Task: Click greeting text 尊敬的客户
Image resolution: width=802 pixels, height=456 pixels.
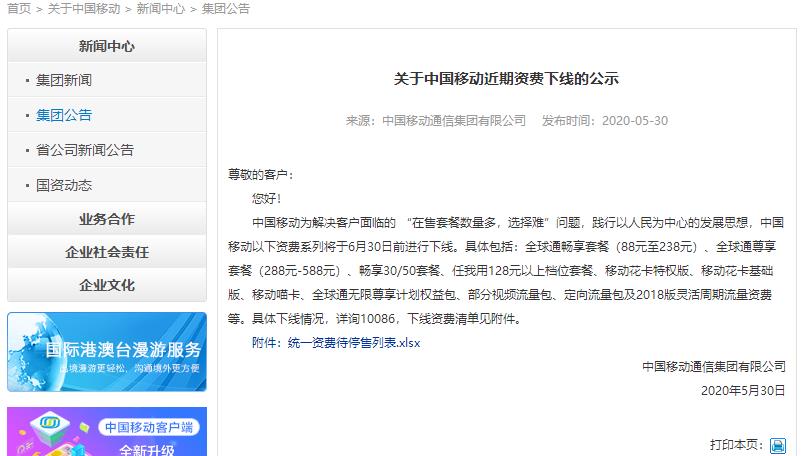Action: 257,175
